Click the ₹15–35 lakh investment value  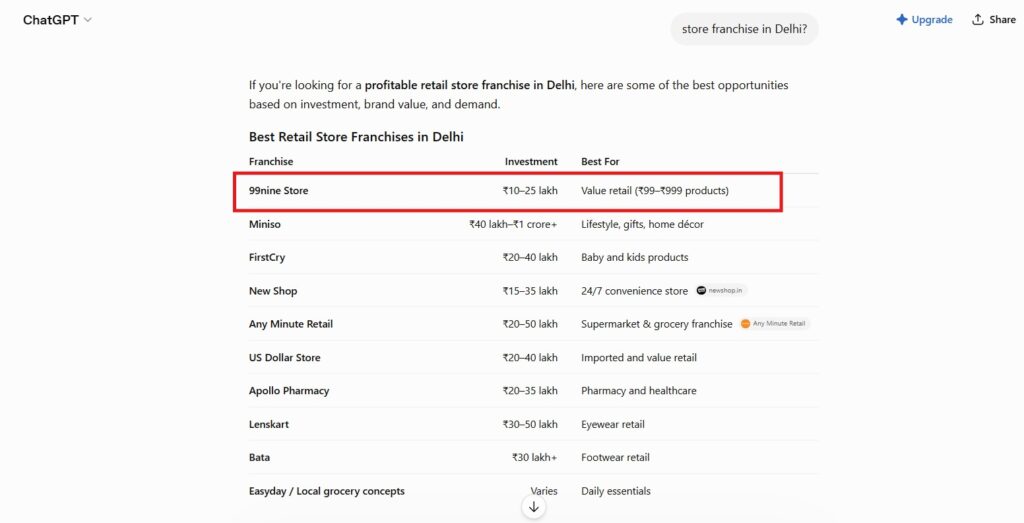tap(530, 291)
